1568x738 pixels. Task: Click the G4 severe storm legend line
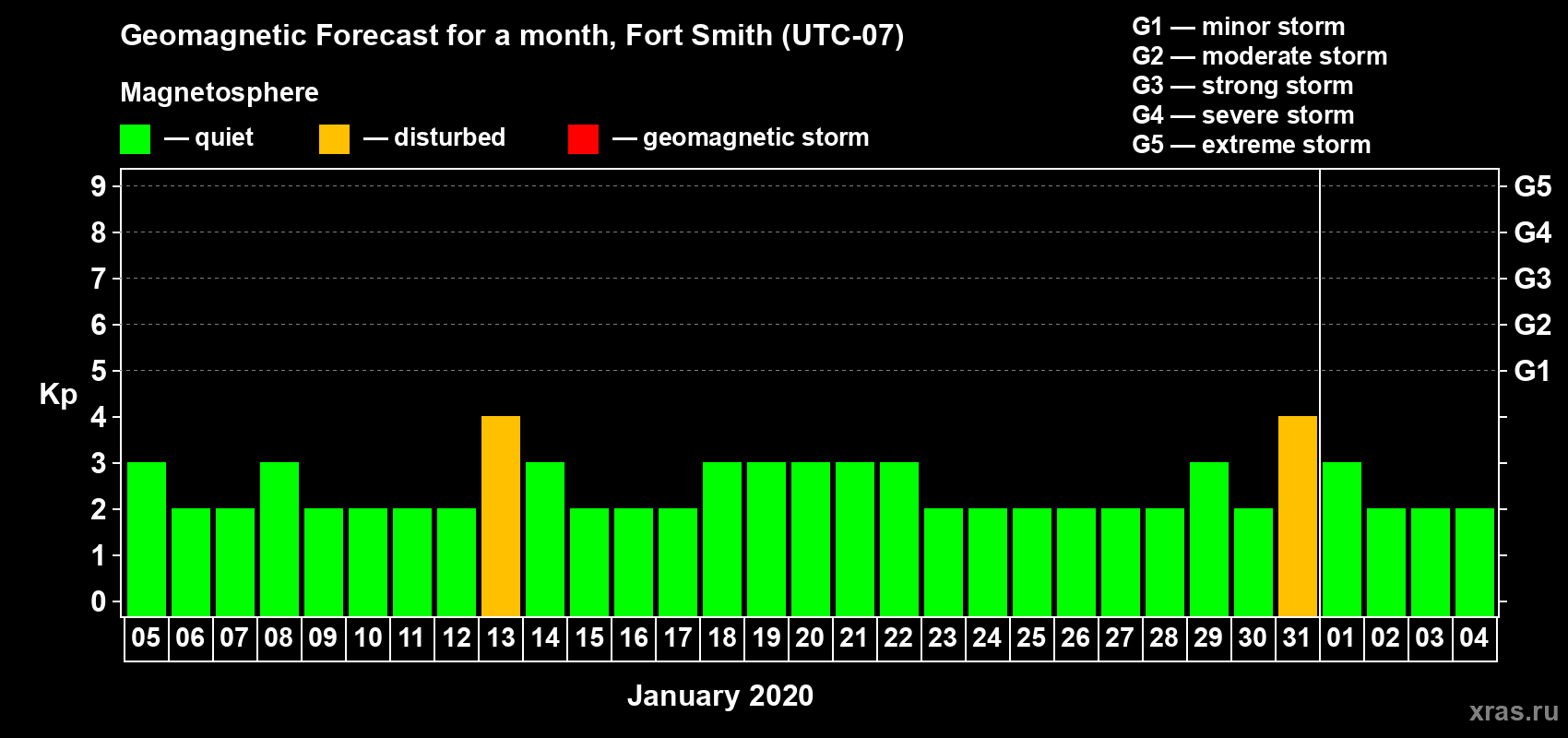pos(1243,115)
